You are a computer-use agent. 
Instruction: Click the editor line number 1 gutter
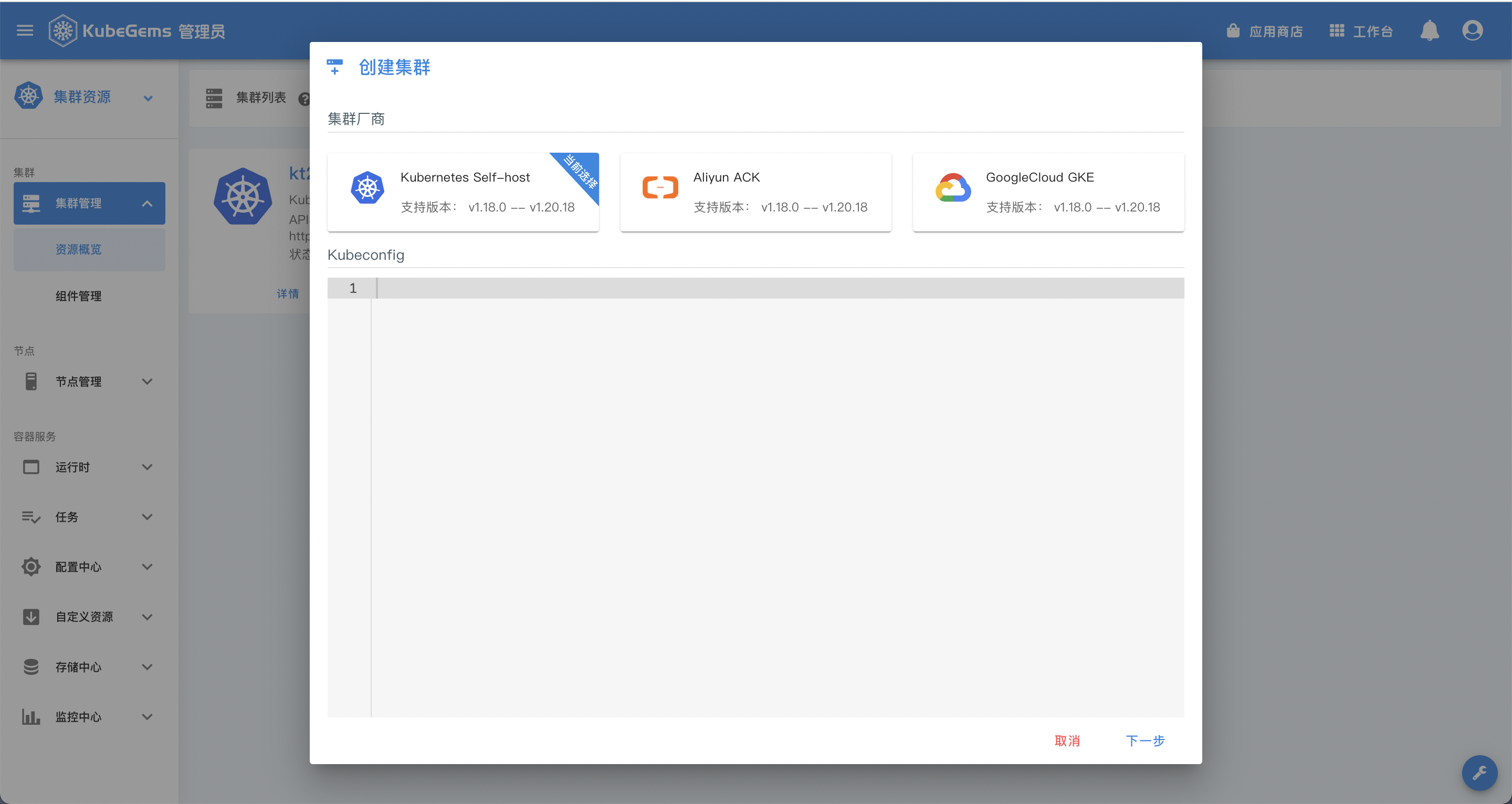[353, 288]
